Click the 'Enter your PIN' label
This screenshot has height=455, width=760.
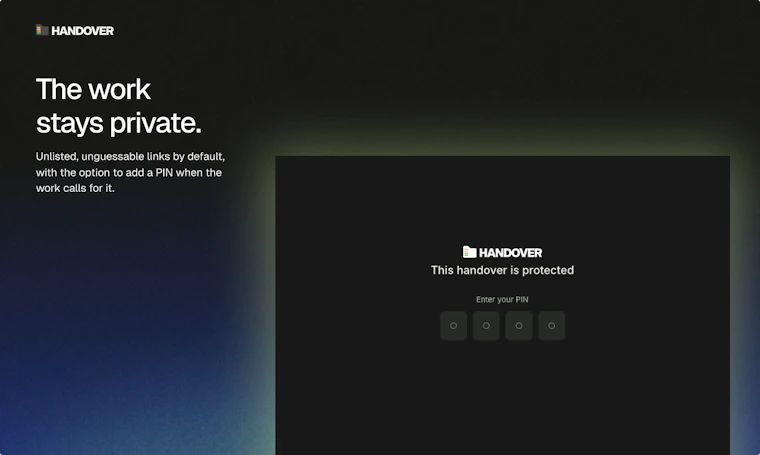click(x=502, y=299)
